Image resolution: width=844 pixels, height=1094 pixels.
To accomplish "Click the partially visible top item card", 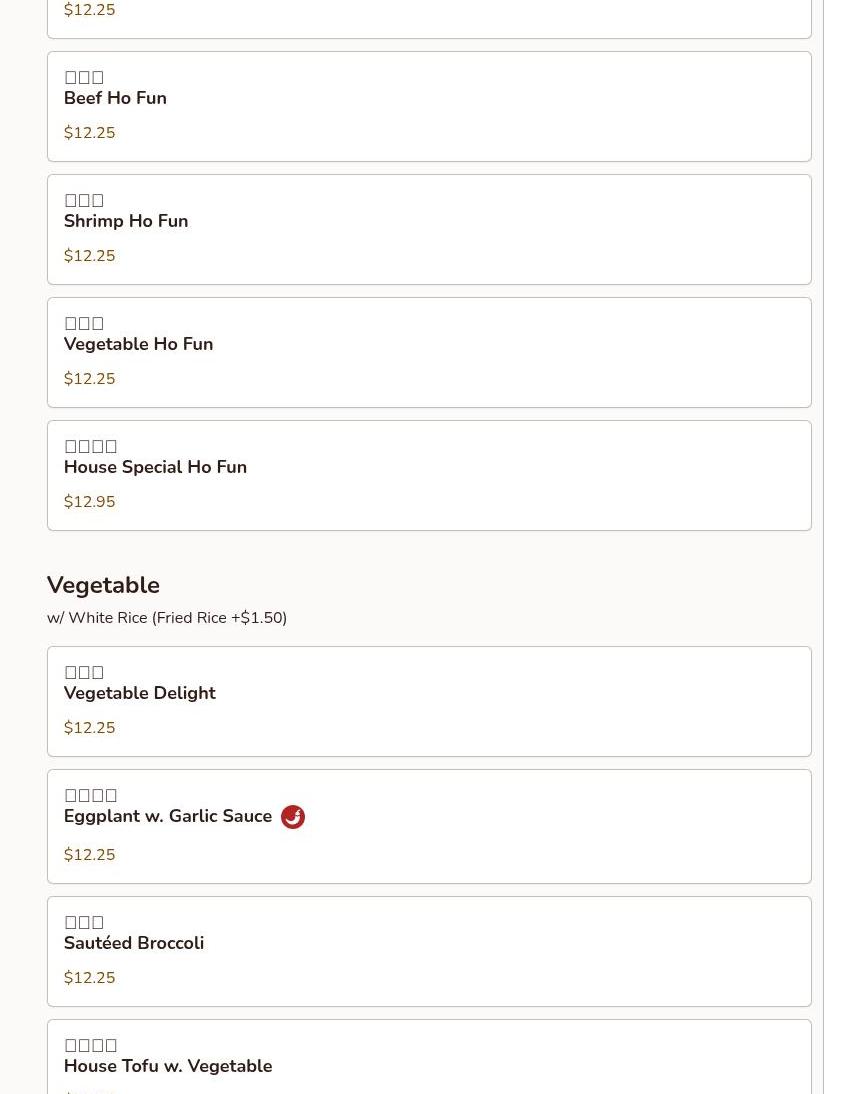I will [x=429, y=19].
